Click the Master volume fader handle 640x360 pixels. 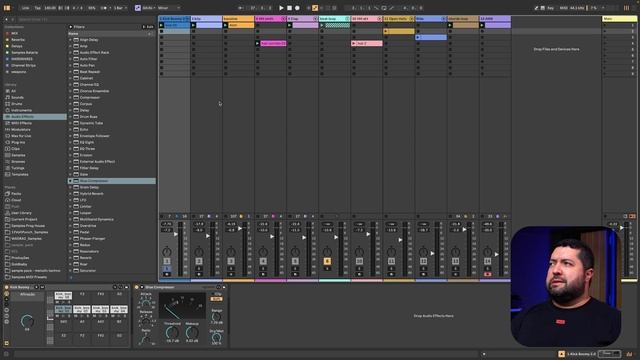[x=622, y=228]
